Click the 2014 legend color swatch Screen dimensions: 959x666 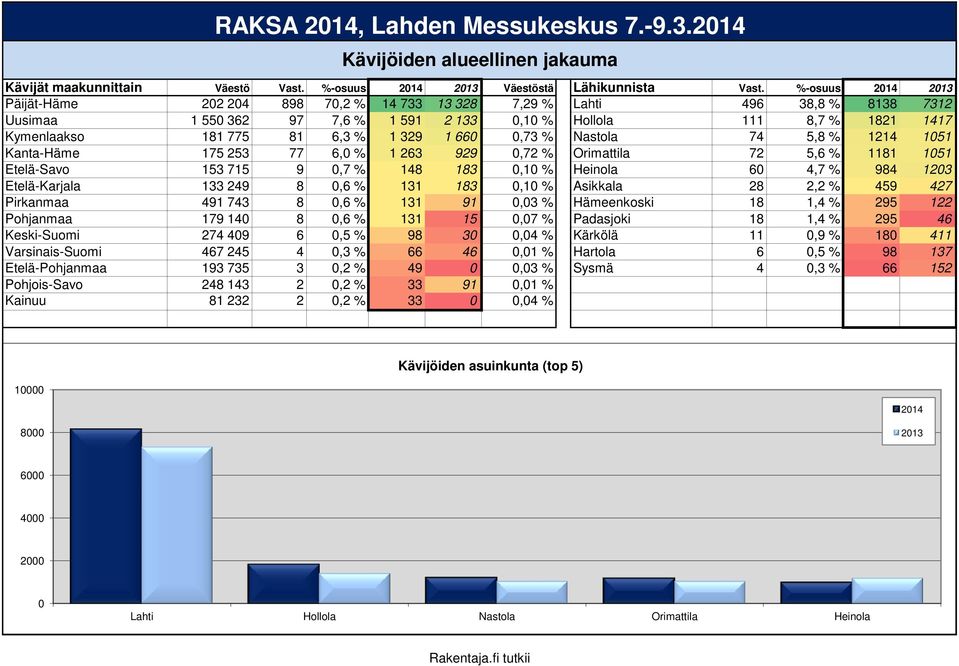(x=897, y=409)
